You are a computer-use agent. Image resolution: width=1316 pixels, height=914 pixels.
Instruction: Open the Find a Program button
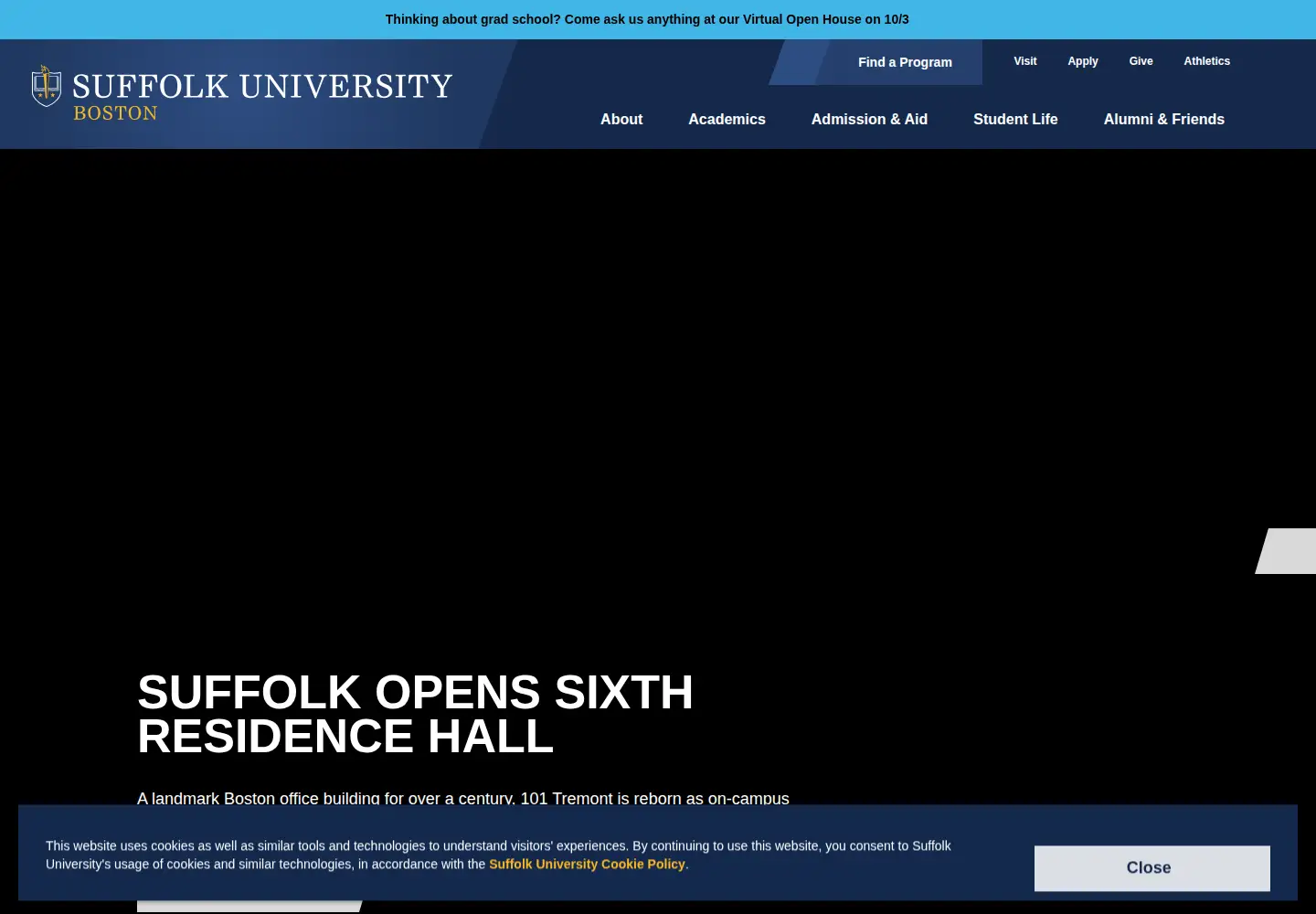905,62
